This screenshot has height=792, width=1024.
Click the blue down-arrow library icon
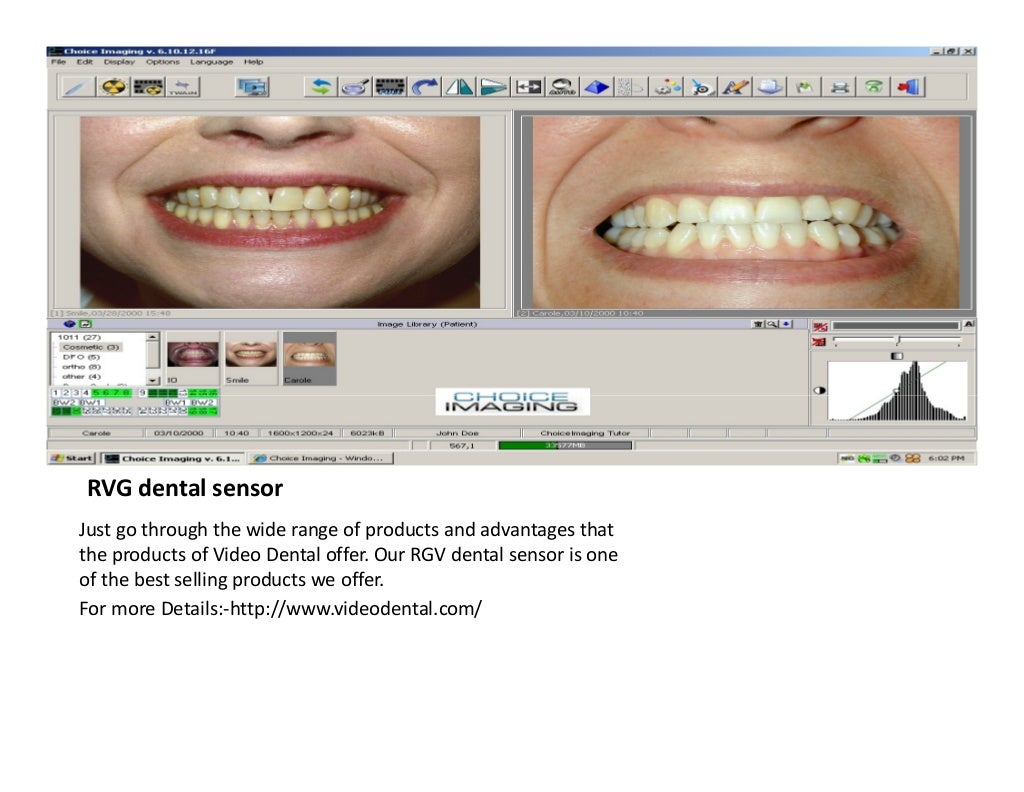click(x=786, y=324)
